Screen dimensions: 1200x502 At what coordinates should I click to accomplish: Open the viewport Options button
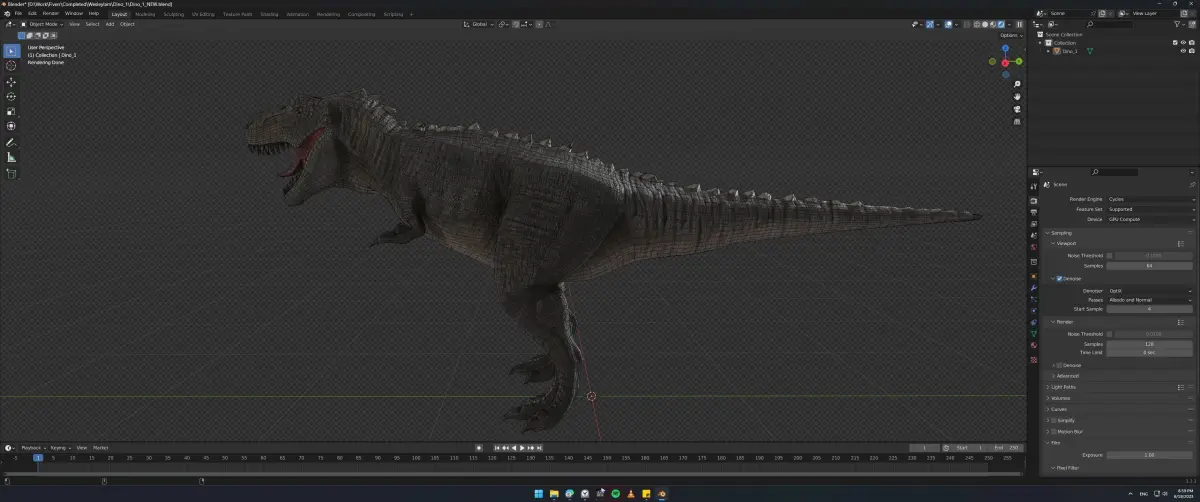(x=1011, y=35)
